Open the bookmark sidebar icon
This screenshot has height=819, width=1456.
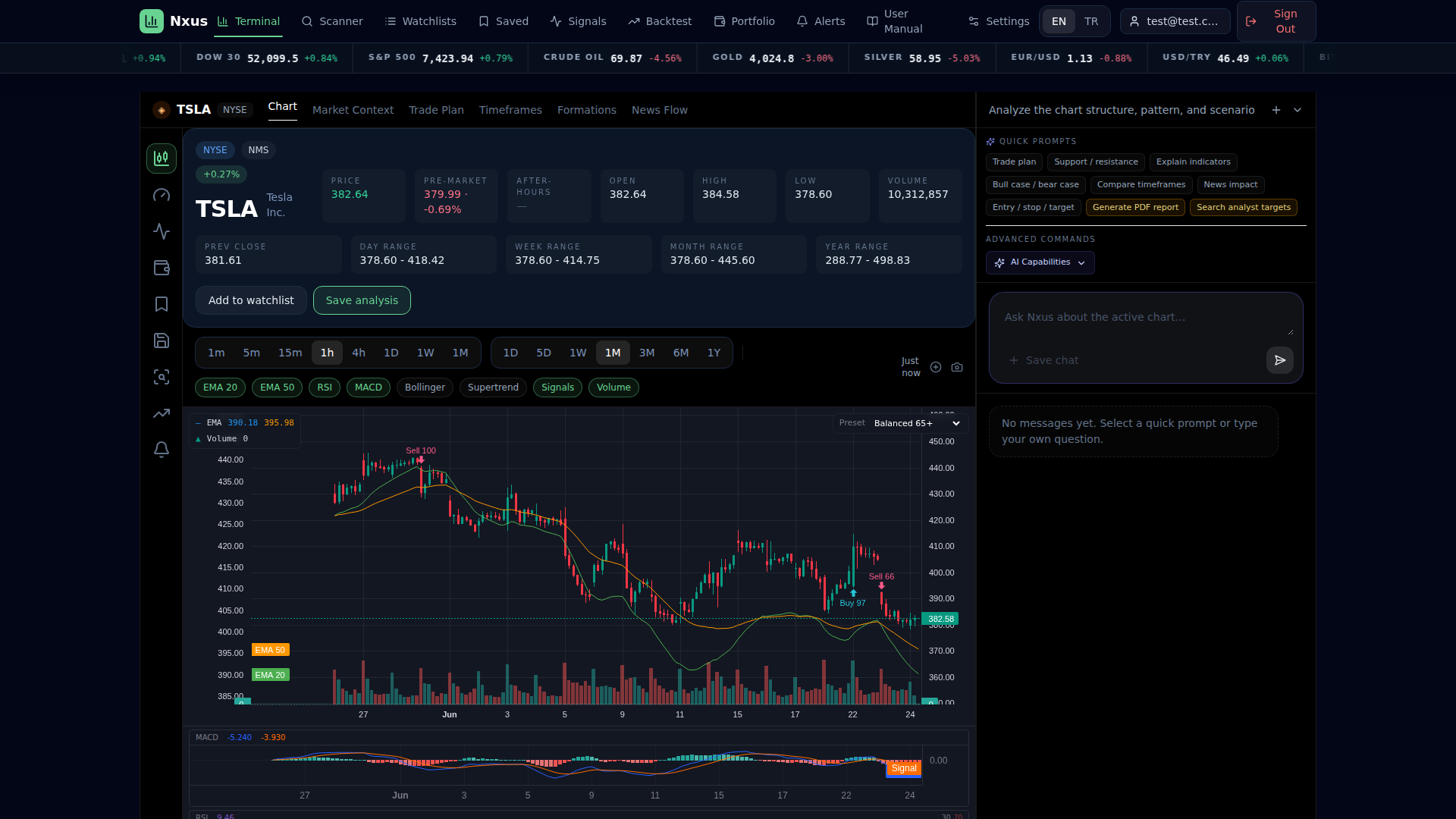(162, 304)
